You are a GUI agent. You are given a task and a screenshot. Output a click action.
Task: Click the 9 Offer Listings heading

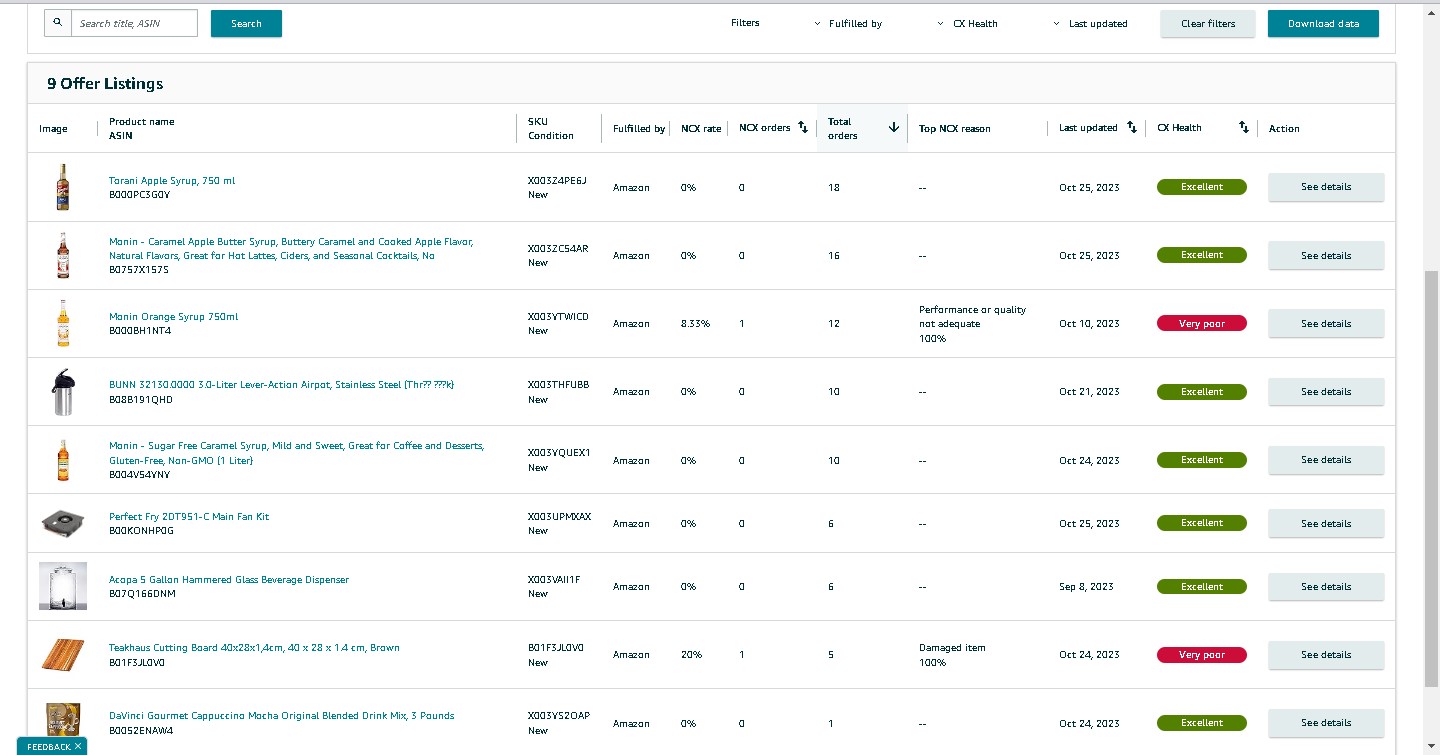[x=105, y=84]
